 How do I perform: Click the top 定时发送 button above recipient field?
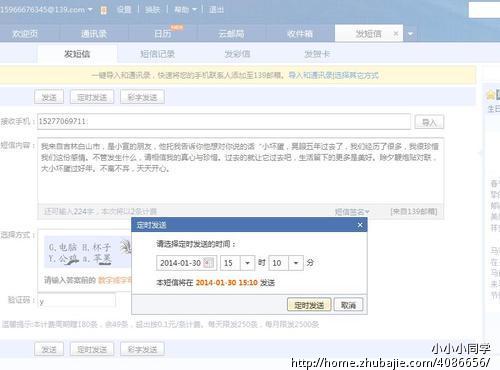pos(92,97)
